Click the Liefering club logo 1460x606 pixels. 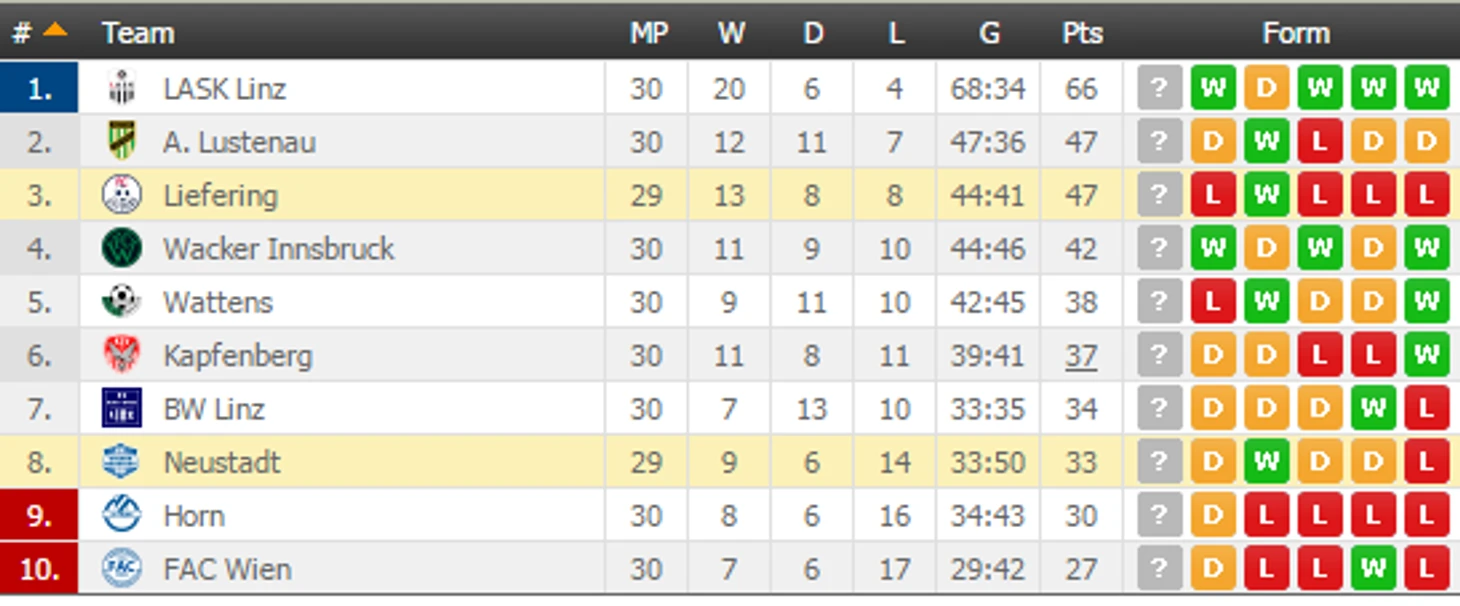[122, 195]
